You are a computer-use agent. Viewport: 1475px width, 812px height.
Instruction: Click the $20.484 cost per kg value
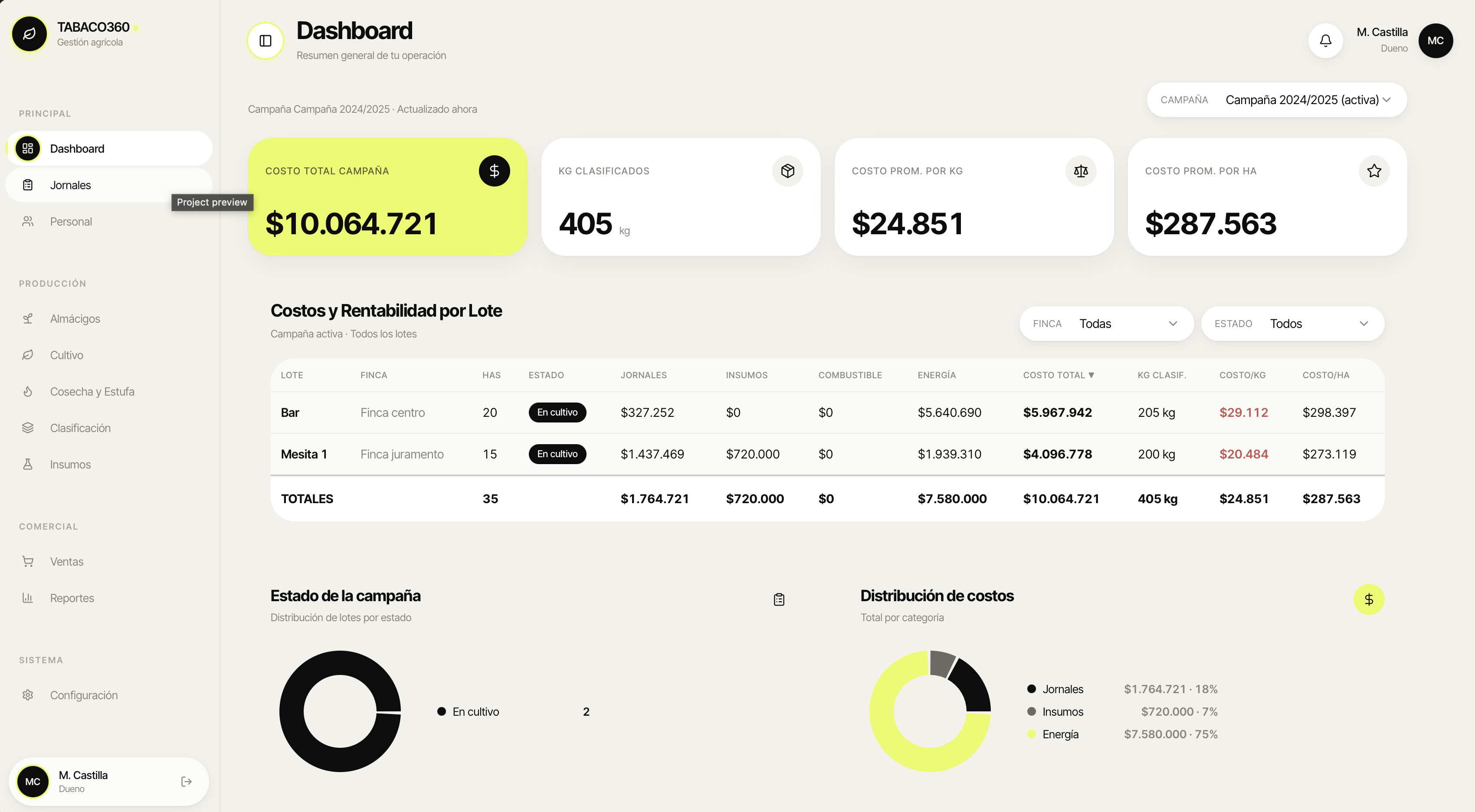coord(1243,454)
